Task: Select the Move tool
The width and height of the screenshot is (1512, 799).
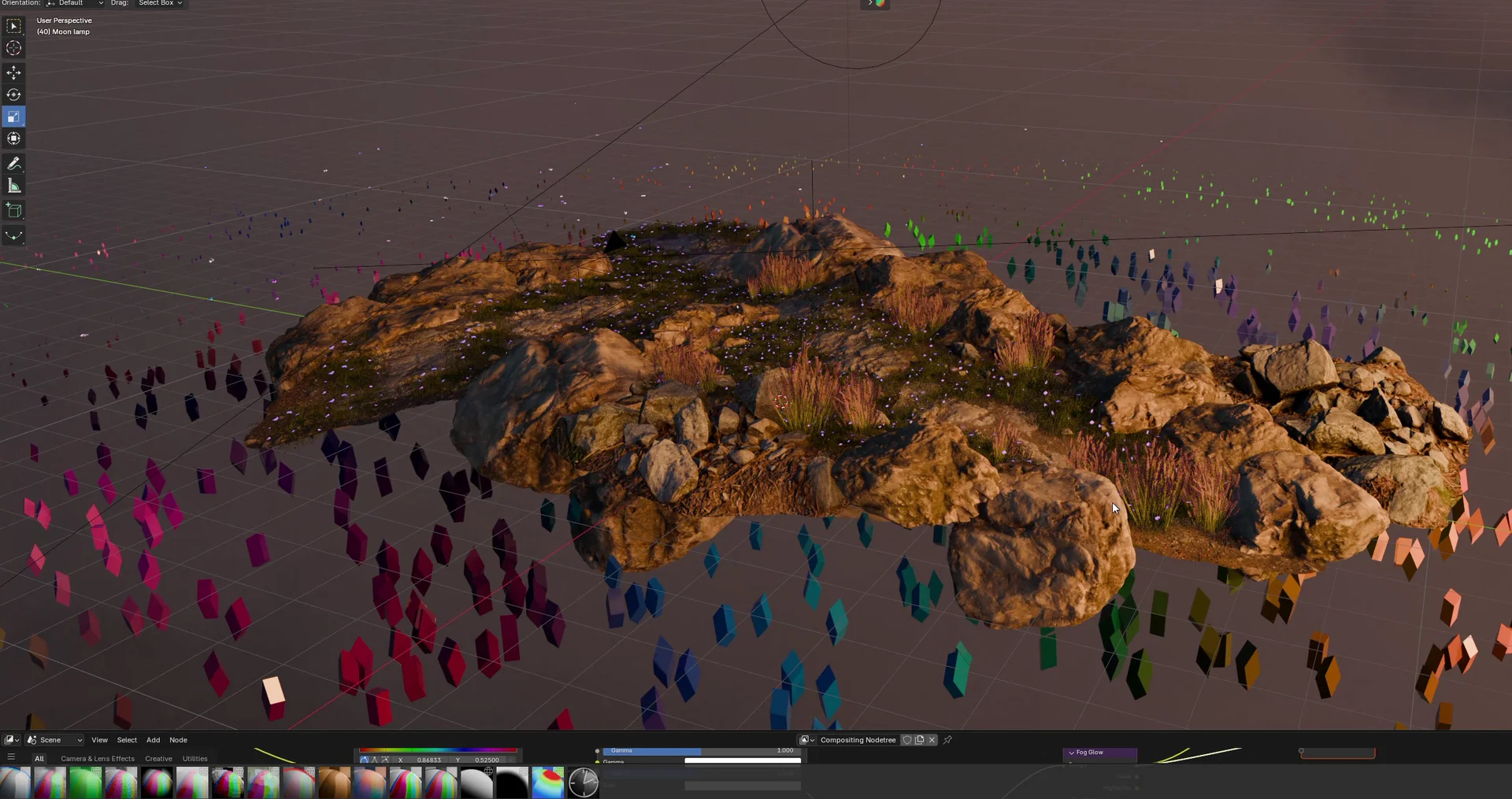Action: 13,72
